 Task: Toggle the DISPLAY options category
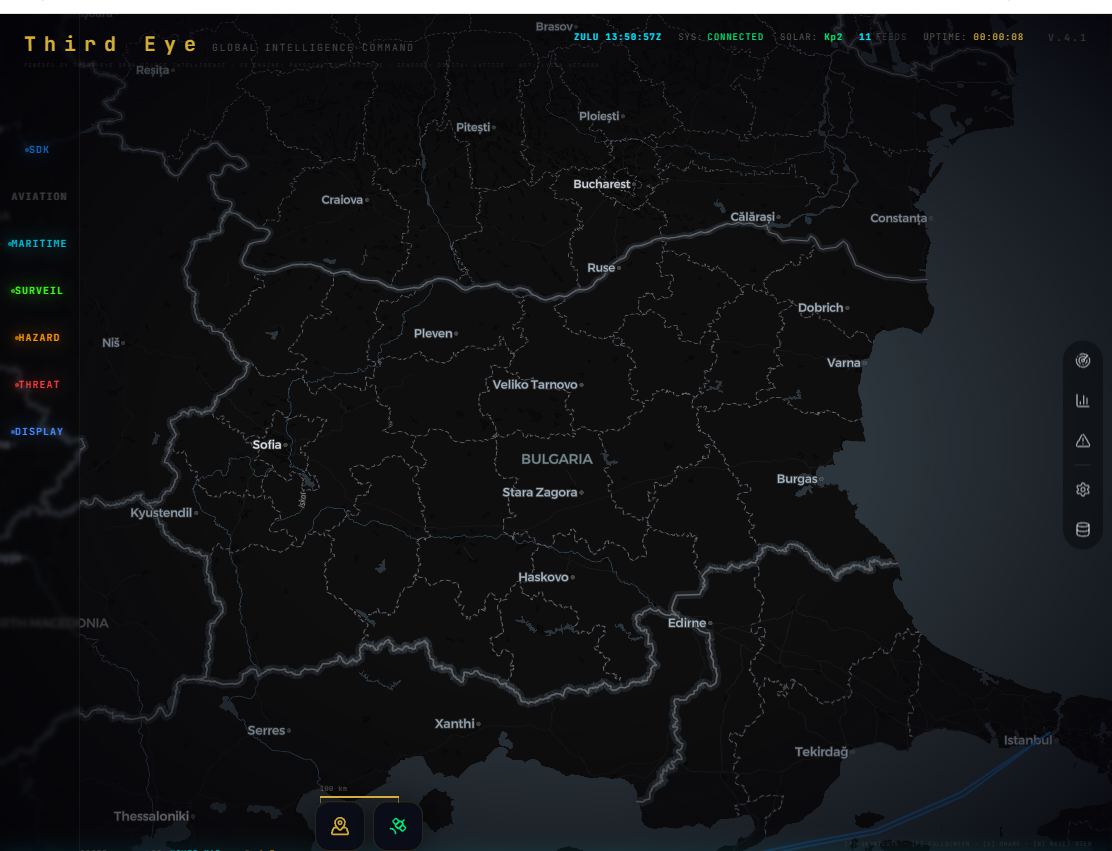click(x=37, y=431)
